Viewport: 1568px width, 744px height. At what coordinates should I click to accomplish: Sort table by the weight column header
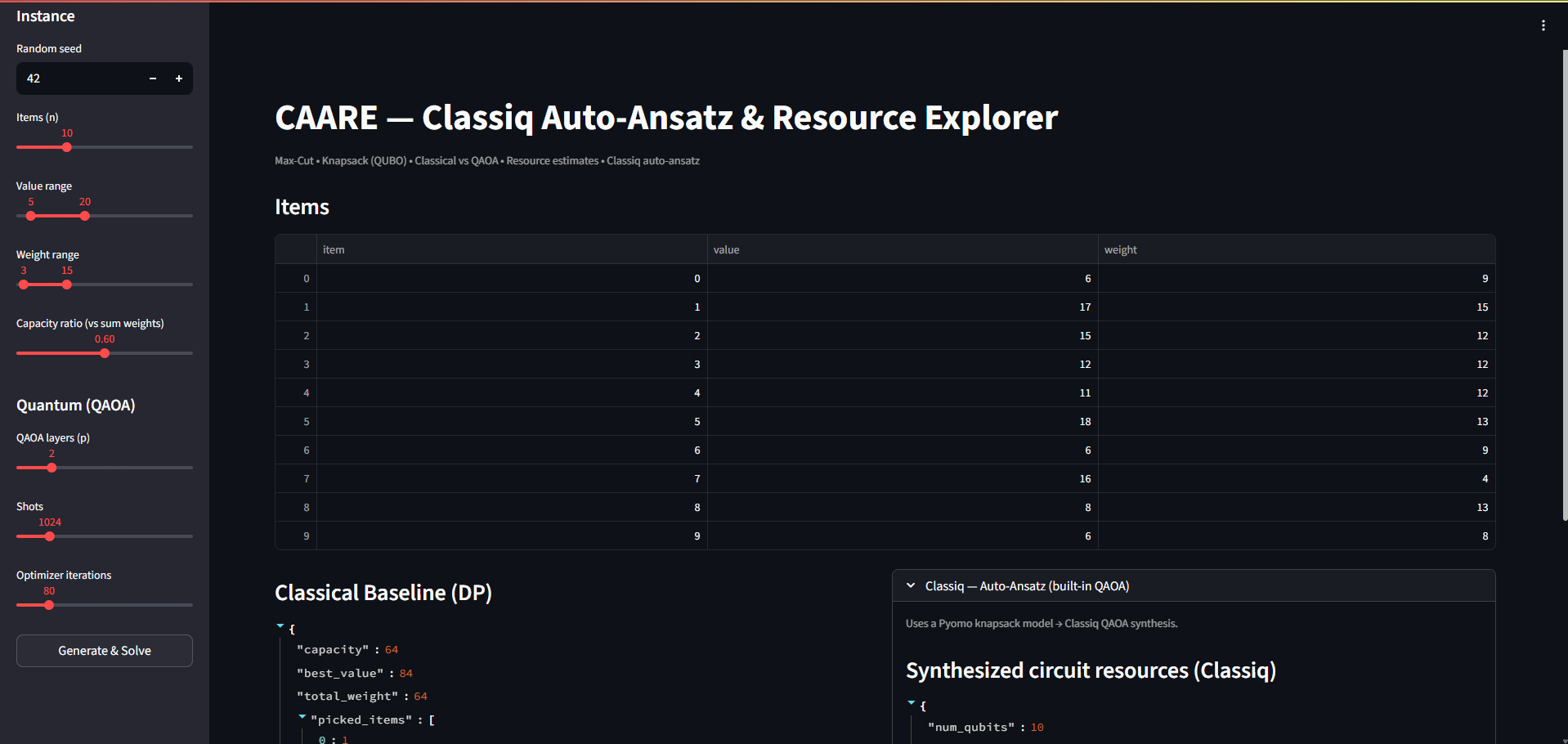pos(1297,249)
